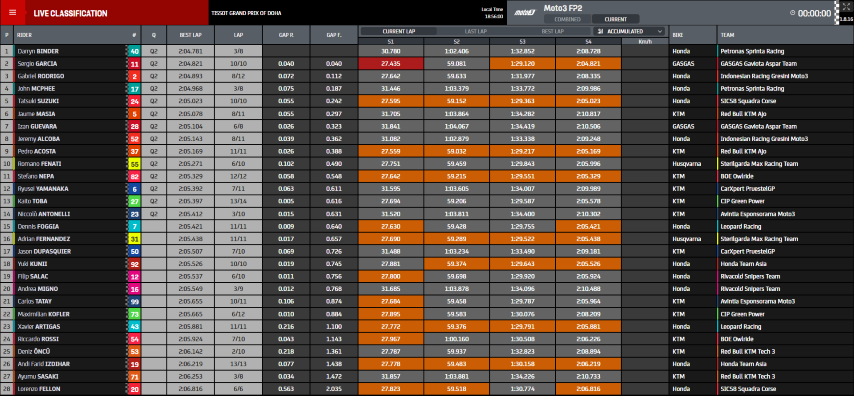This screenshot has width=854, height=396.
Task: Click position number 14 for Antonelli
Action: tap(7, 214)
